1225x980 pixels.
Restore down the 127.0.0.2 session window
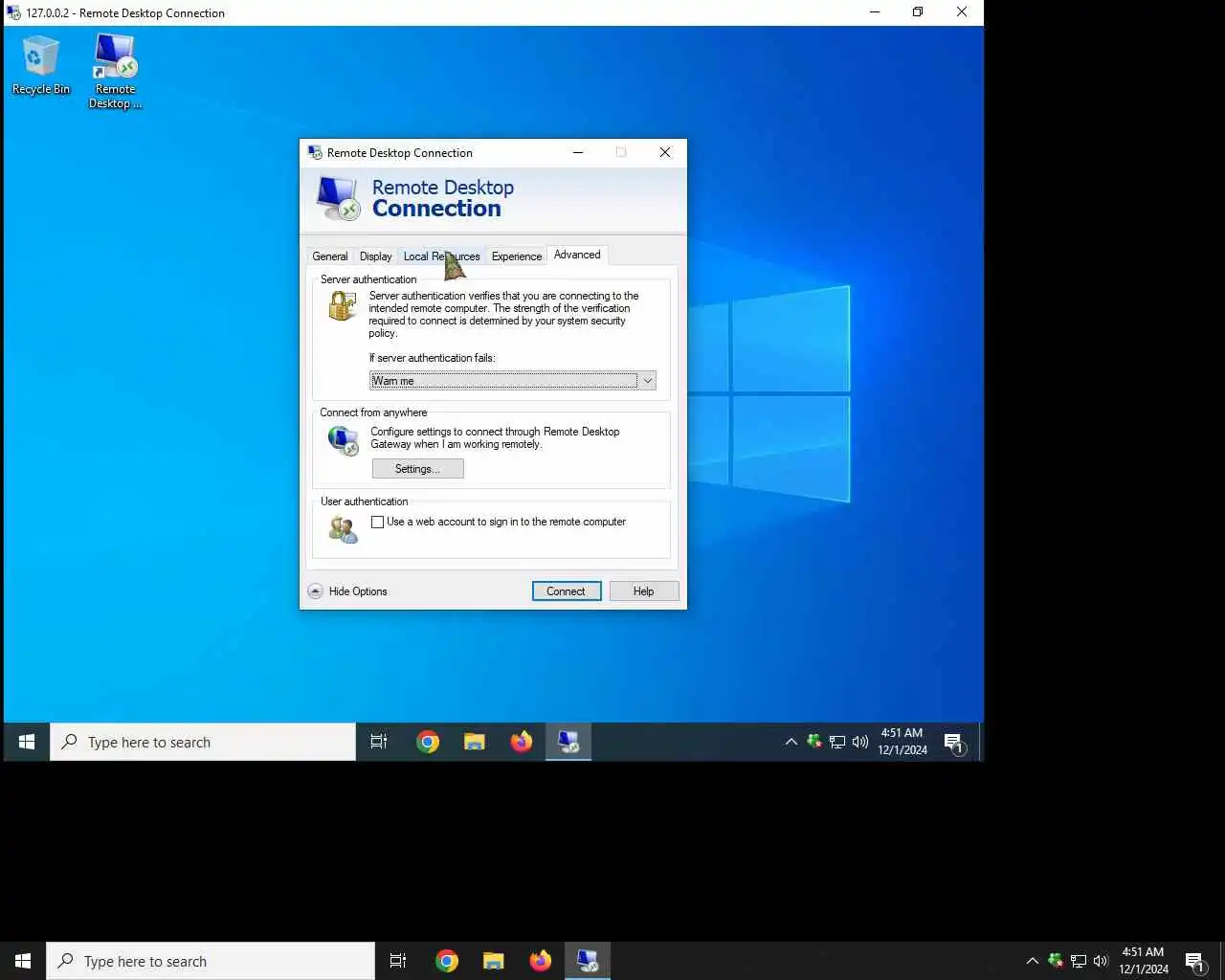(x=918, y=12)
